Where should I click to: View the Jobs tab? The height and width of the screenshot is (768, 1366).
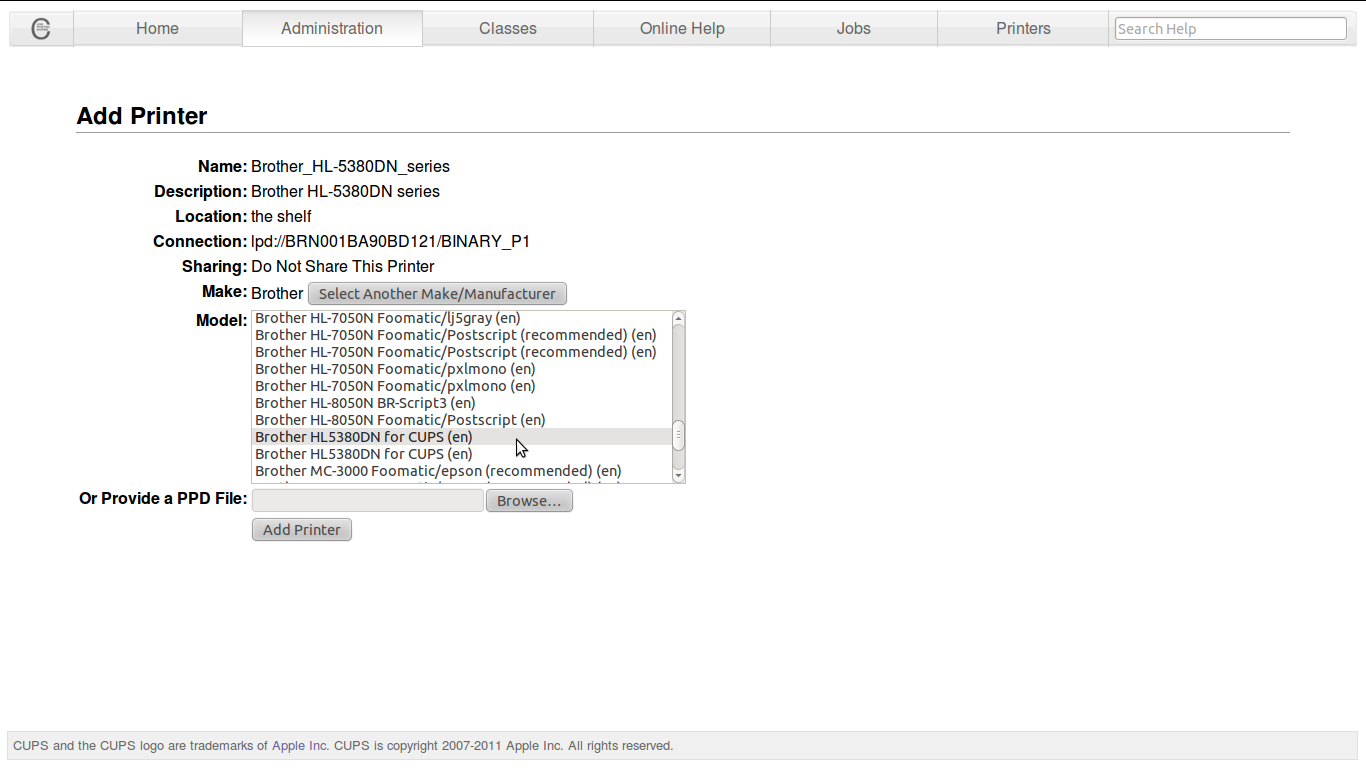tap(853, 29)
